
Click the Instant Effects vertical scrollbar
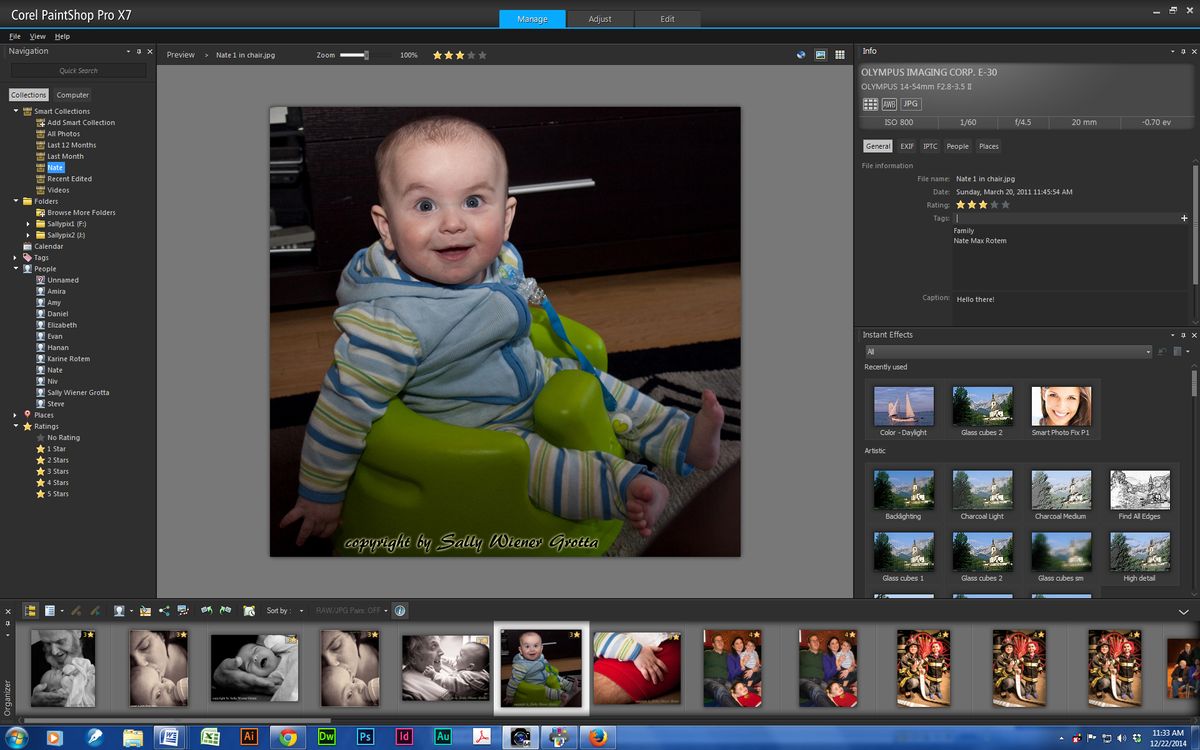pyautogui.click(x=1194, y=382)
